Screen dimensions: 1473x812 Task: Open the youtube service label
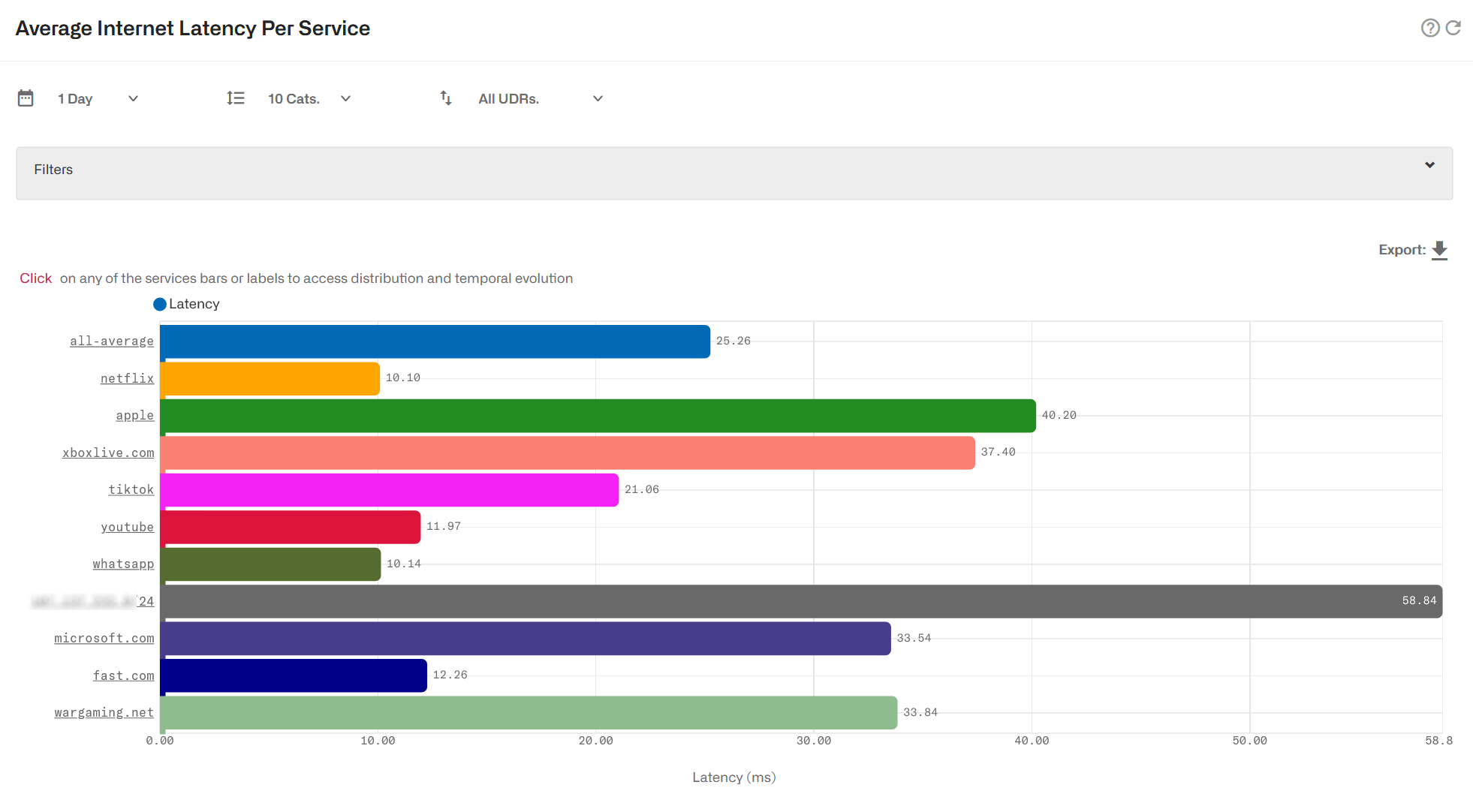(127, 527)
